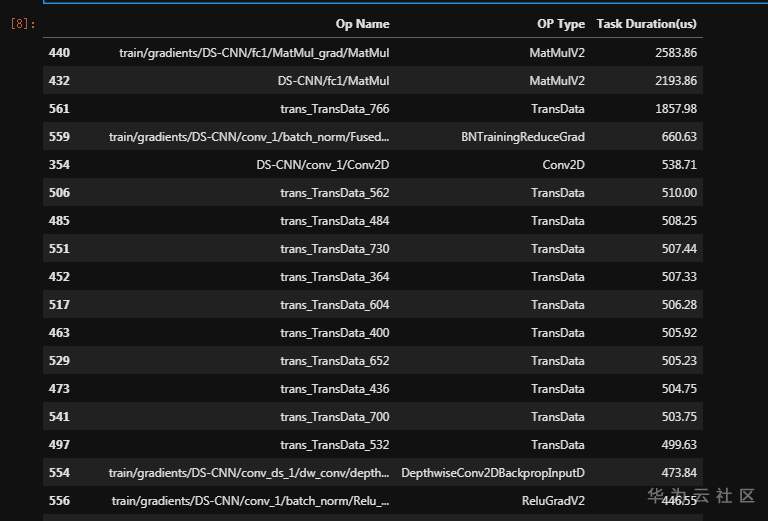Select row index 554

click(x=59, y=473)
